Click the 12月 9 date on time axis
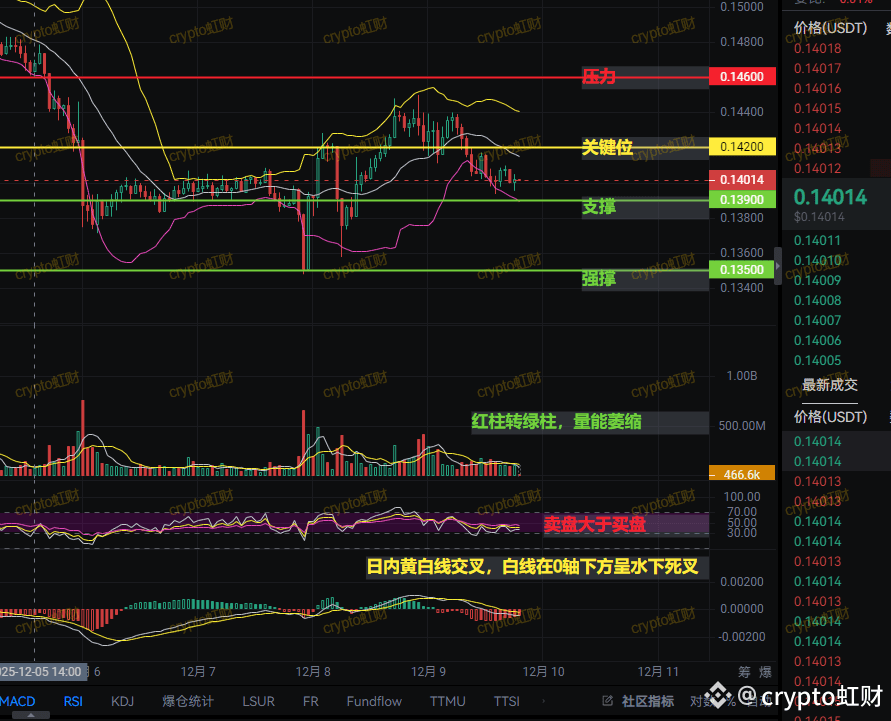 (428, 672)
